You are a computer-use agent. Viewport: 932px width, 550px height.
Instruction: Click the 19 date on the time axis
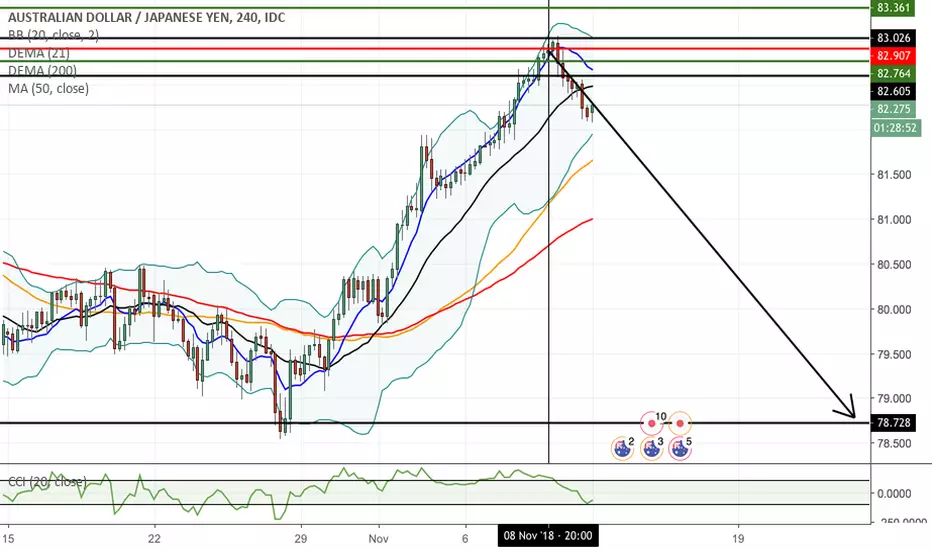738,539
